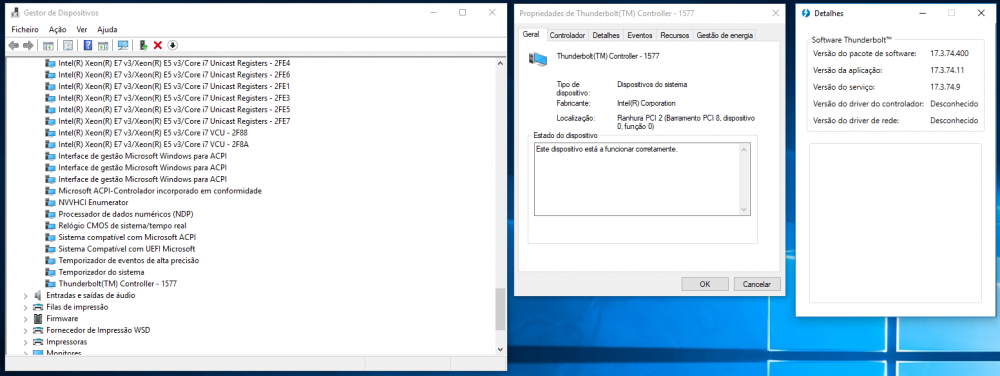Click the icon beside NVVHCI Enumerator
This screenshot has width=1000, height=376.
(51, 202)
